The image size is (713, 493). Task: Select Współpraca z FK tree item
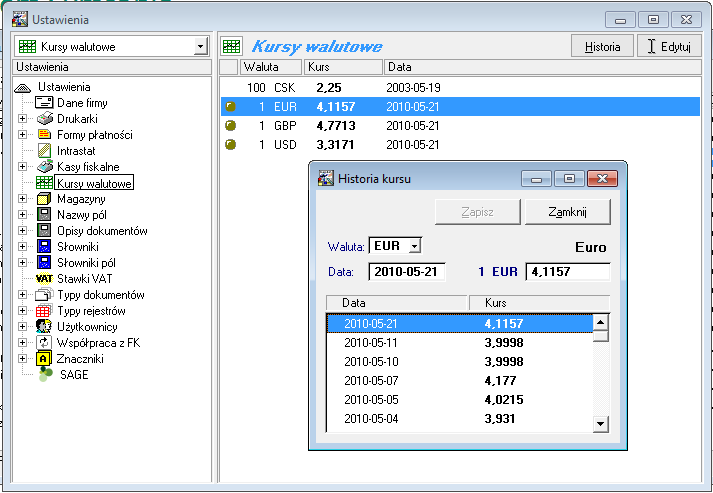pyautogui.click(x=98, y=343)
